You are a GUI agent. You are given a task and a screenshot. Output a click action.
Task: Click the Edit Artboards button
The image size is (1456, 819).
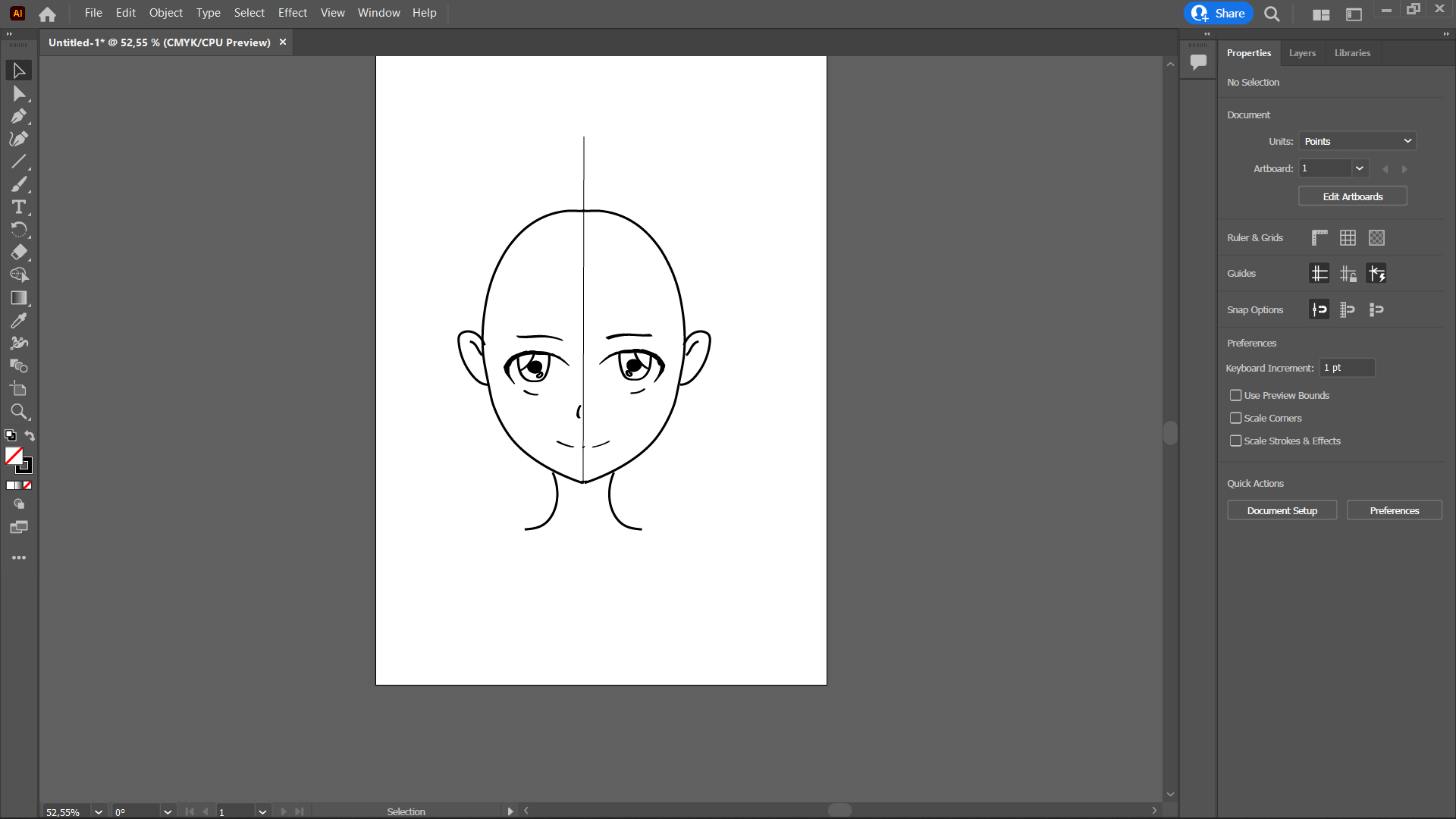(1352, 196)
